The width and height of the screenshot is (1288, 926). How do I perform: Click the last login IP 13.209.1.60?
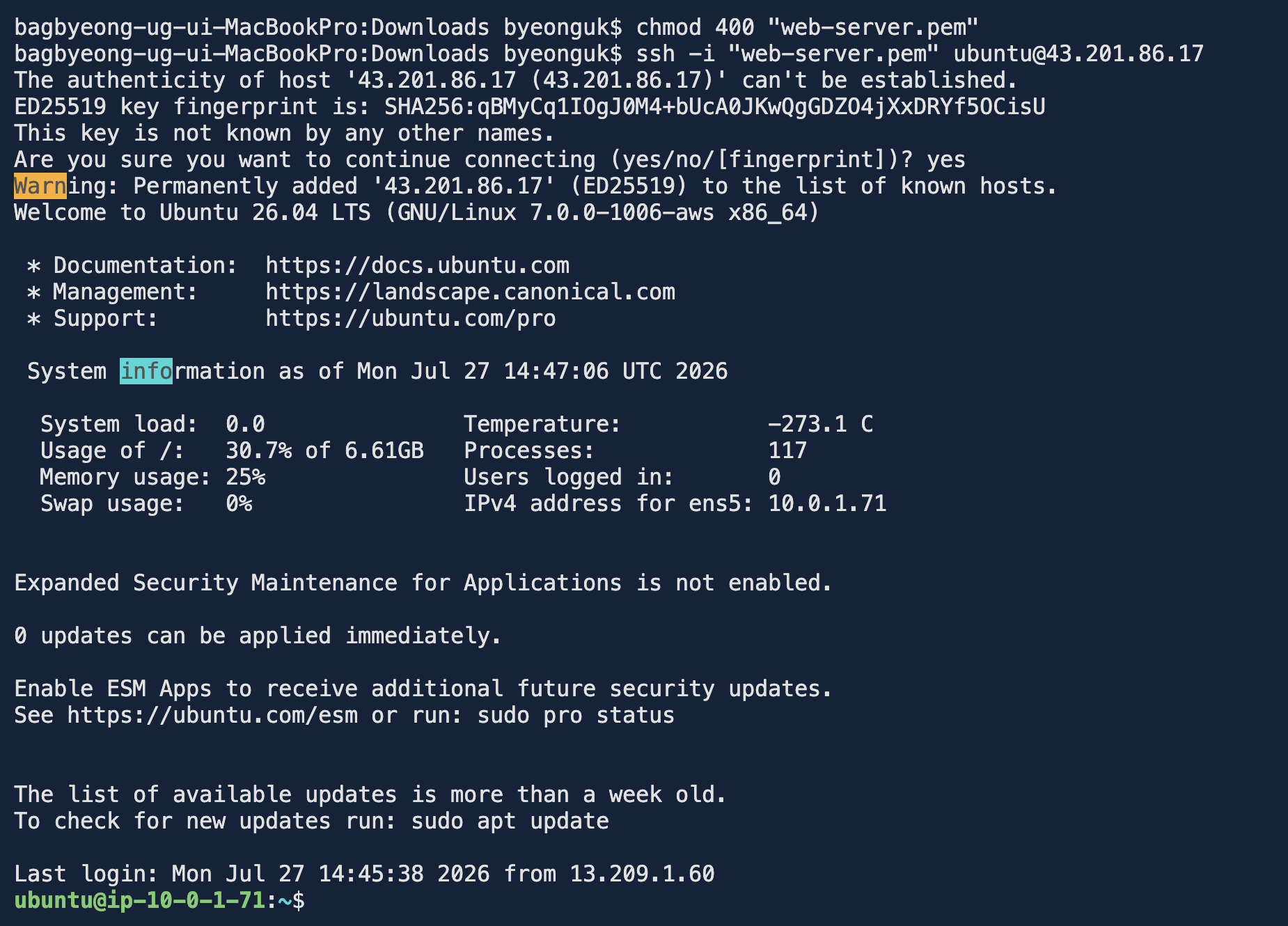[x=642, y=874]
